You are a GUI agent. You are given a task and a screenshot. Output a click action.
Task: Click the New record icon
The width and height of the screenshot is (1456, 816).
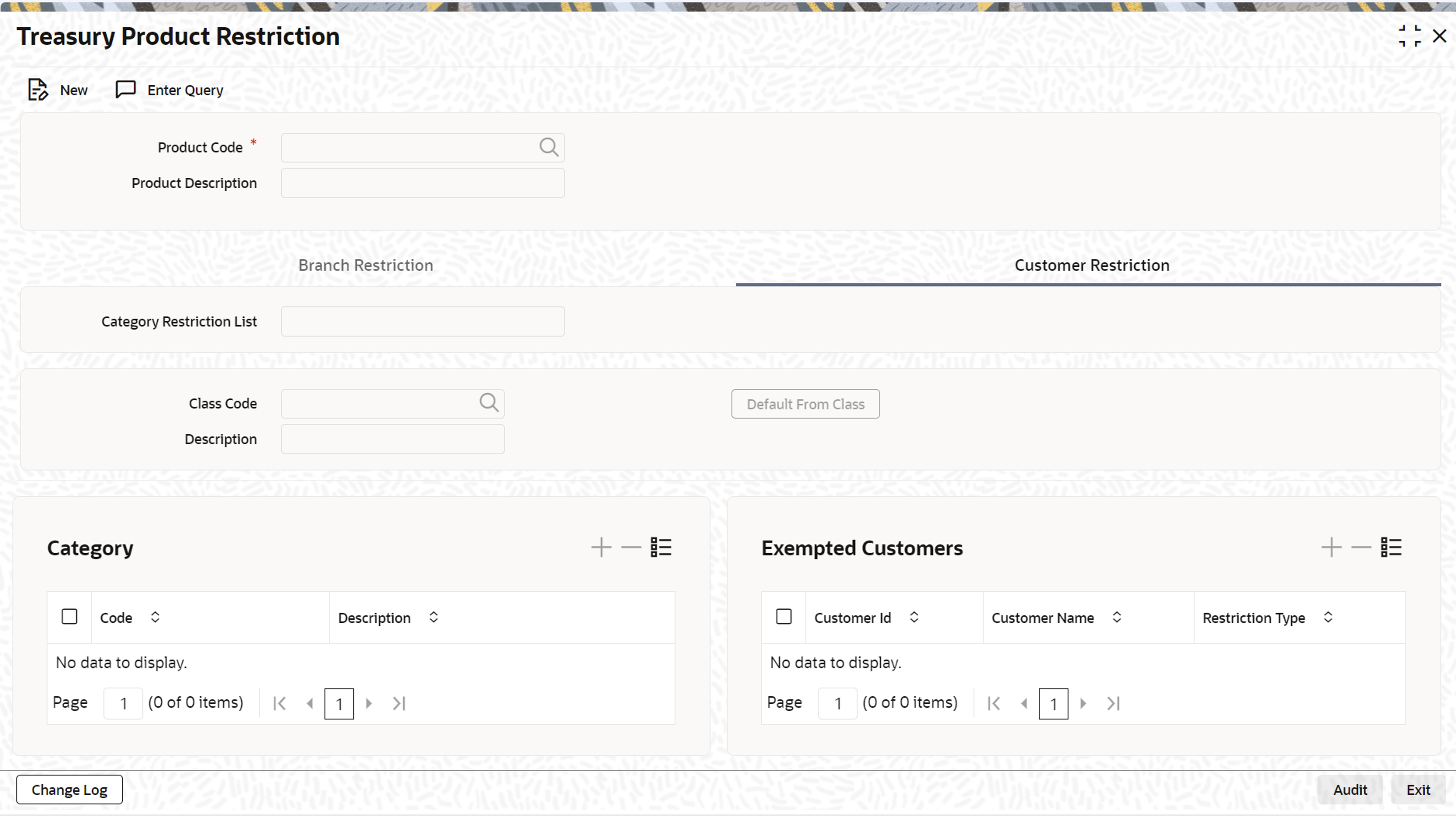coord(38,90)
